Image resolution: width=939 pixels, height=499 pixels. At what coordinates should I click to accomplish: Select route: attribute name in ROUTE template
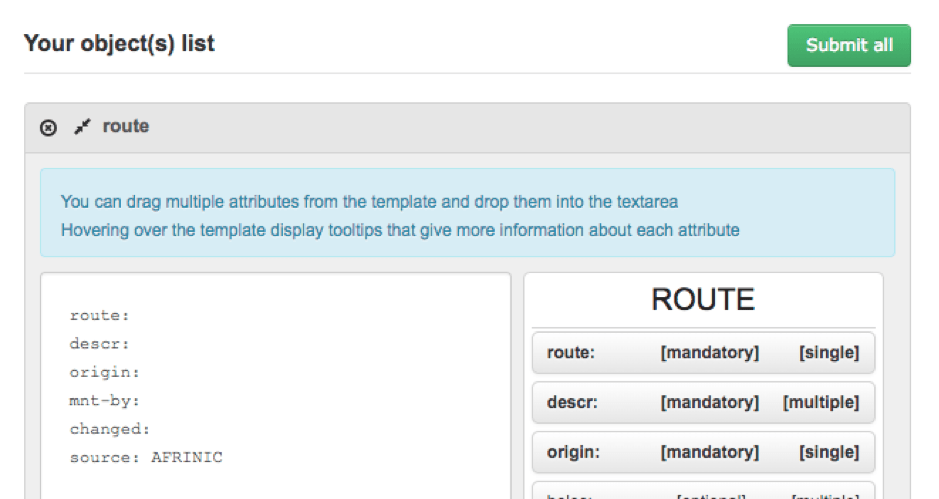(x=571, y=352)
